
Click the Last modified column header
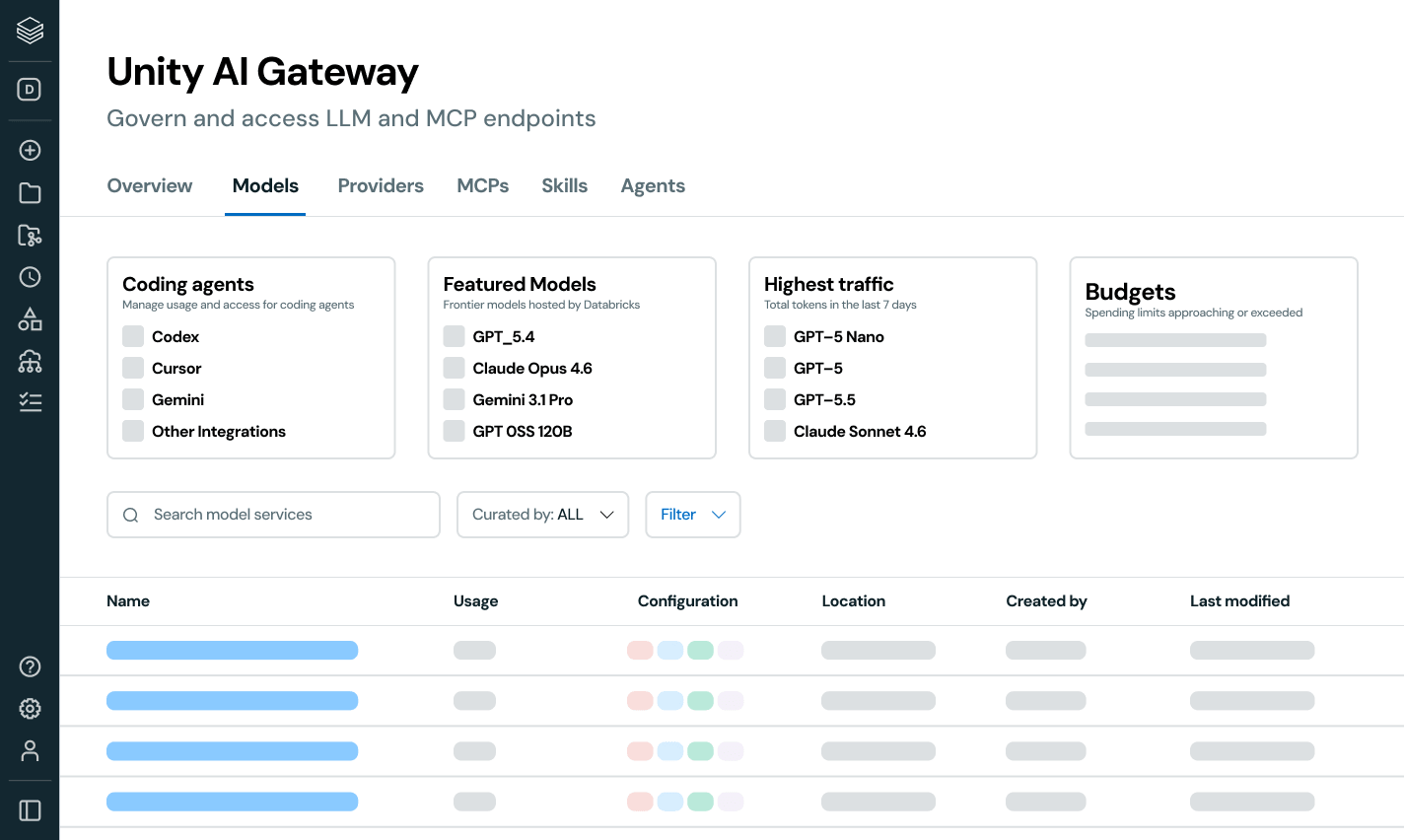pos(1239,600)
